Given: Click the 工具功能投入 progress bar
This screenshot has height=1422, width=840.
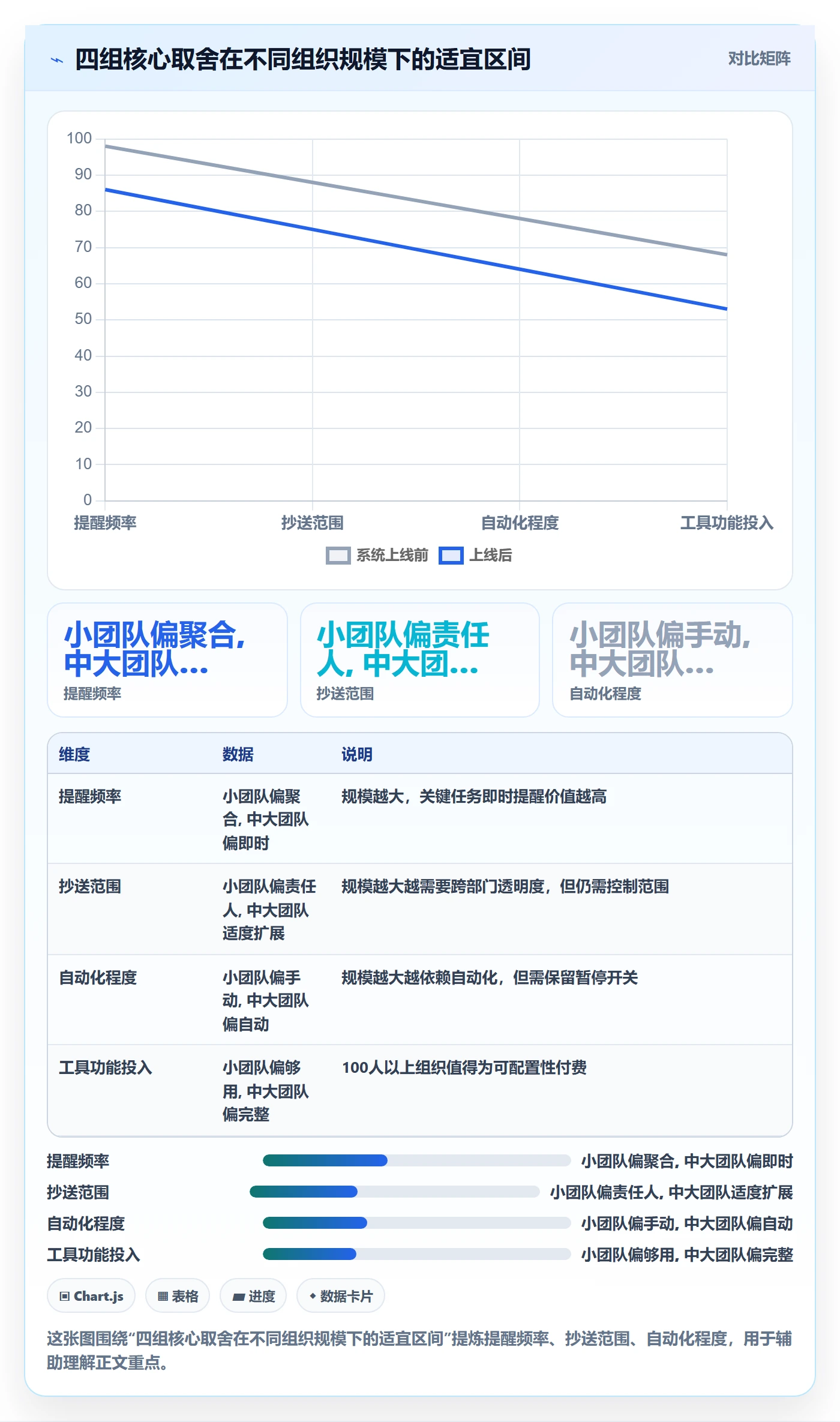Looking at the screenshot, I should click(x=416, y=1254).
